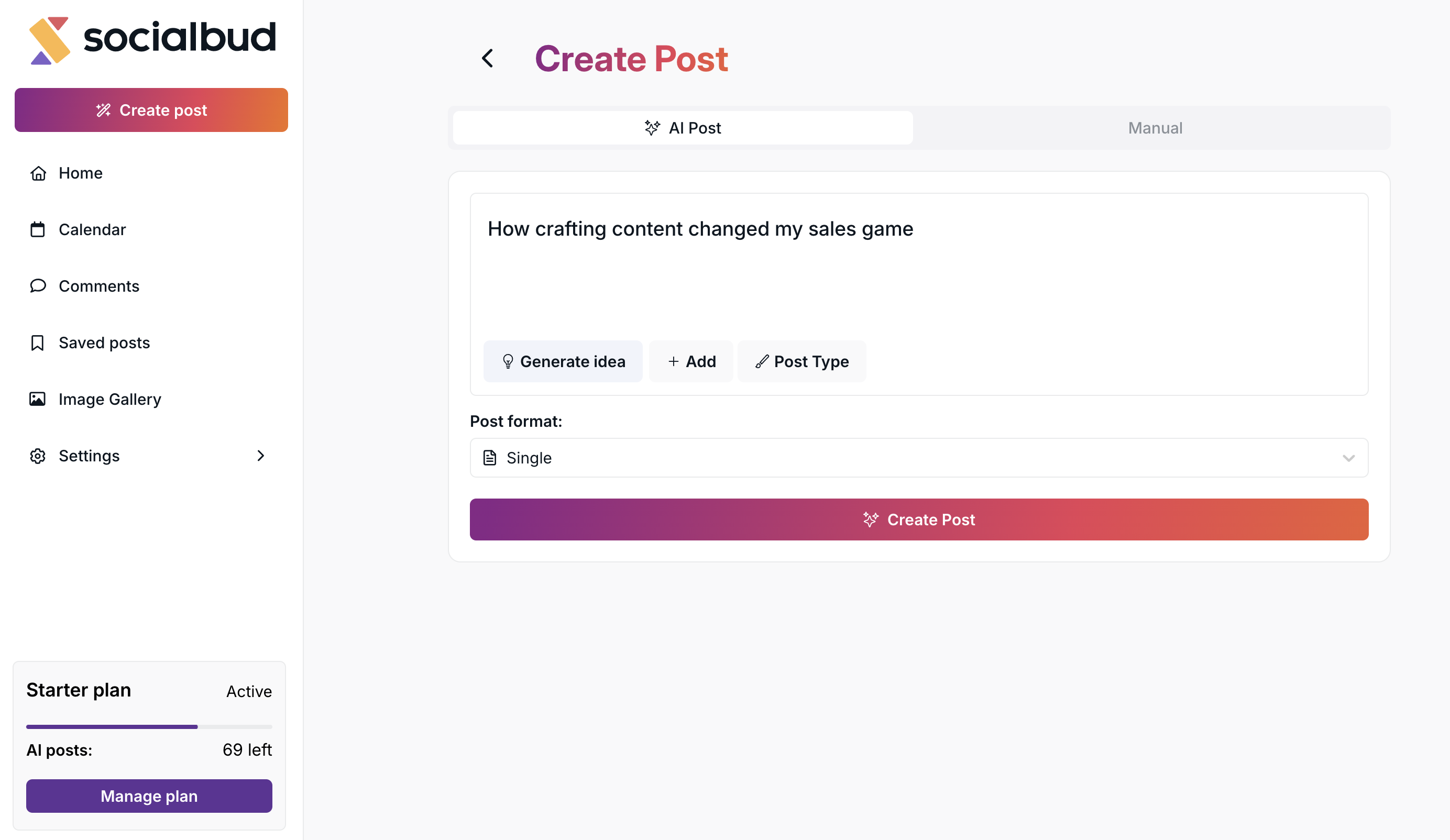Open the Calendar page

[92, 229]
